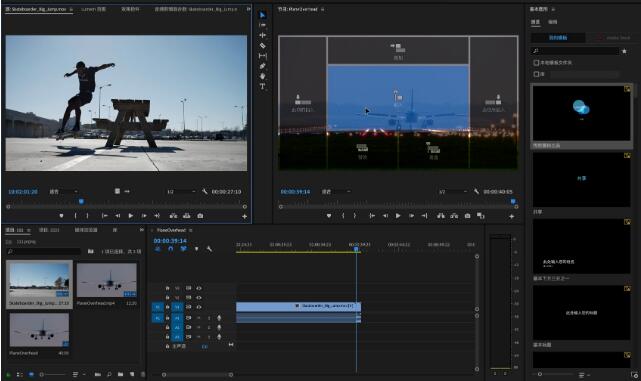Open Program monitor playback resolution dropdown
This screenshot has width=641, height=381.
click(x=454, y=191)
